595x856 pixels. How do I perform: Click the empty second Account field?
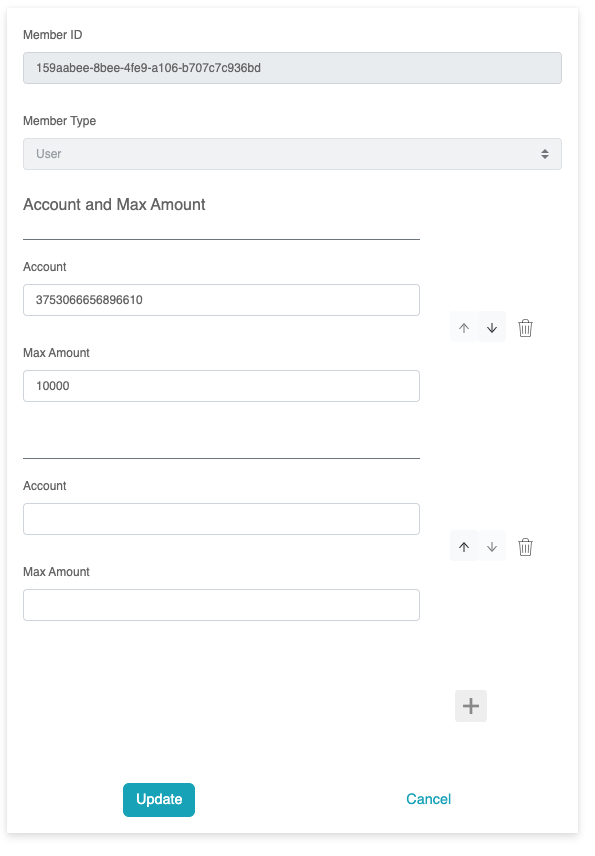pos(221,519)
